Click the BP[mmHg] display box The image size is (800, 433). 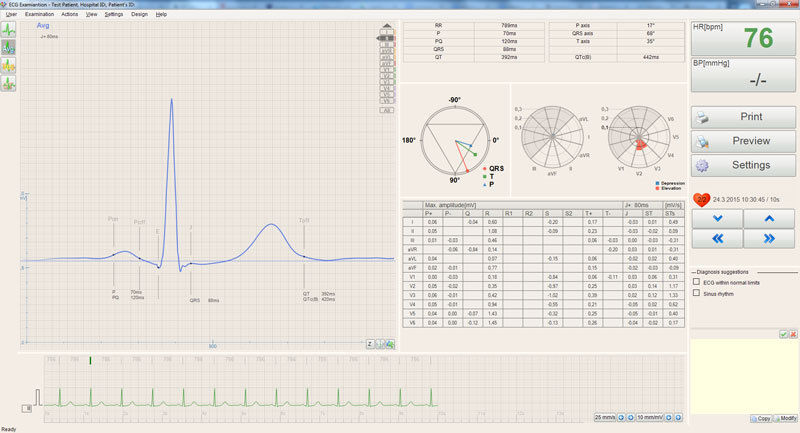click(743, 74)
